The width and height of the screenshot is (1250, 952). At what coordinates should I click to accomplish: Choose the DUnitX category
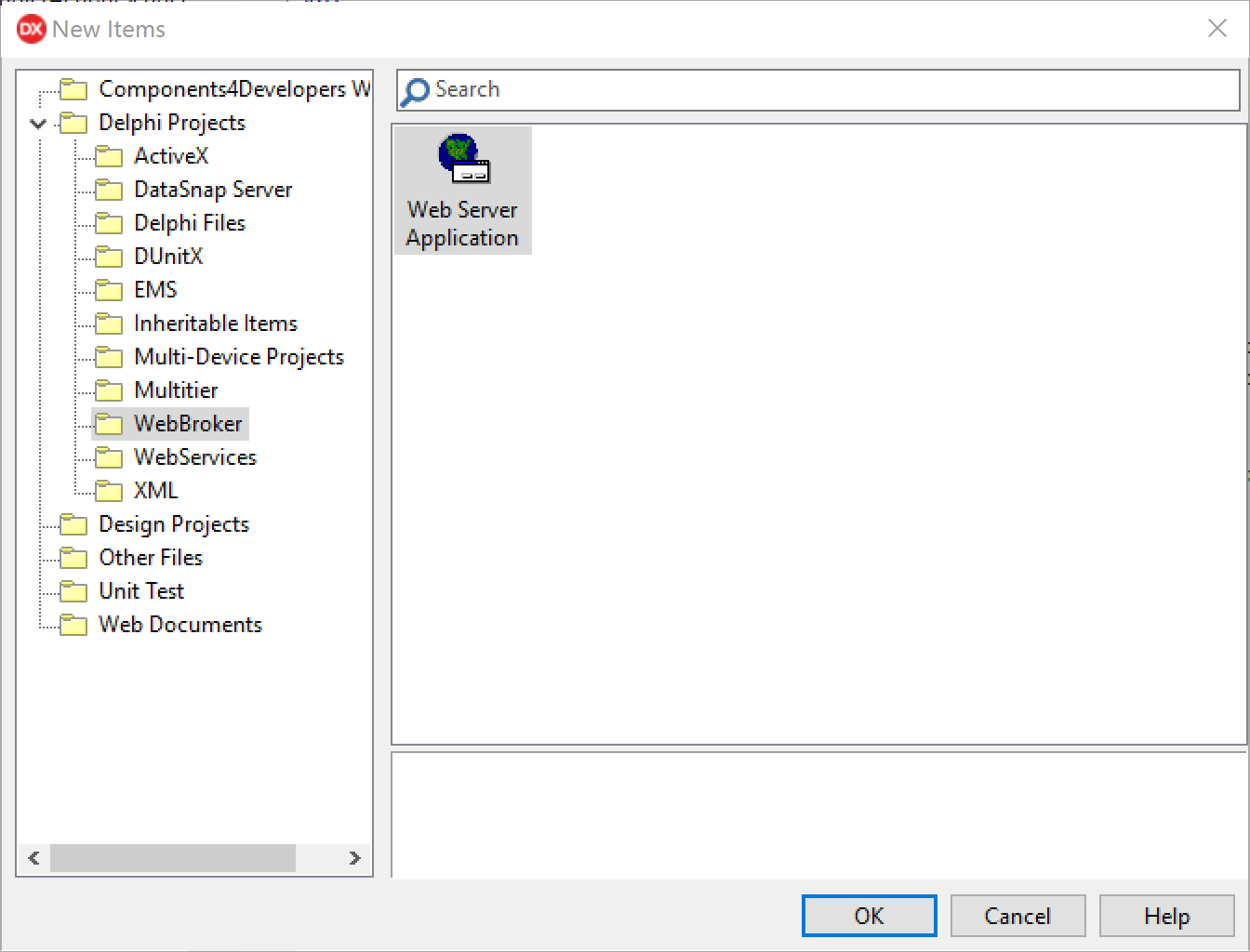click(168, 257)
